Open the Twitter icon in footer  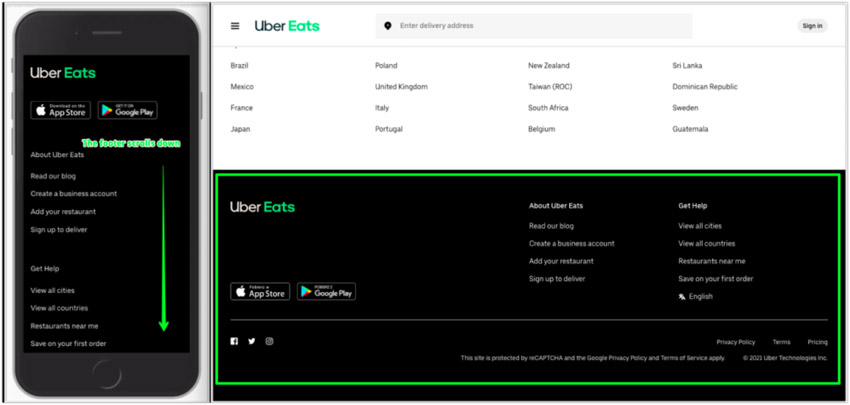(x=252, y=341)
